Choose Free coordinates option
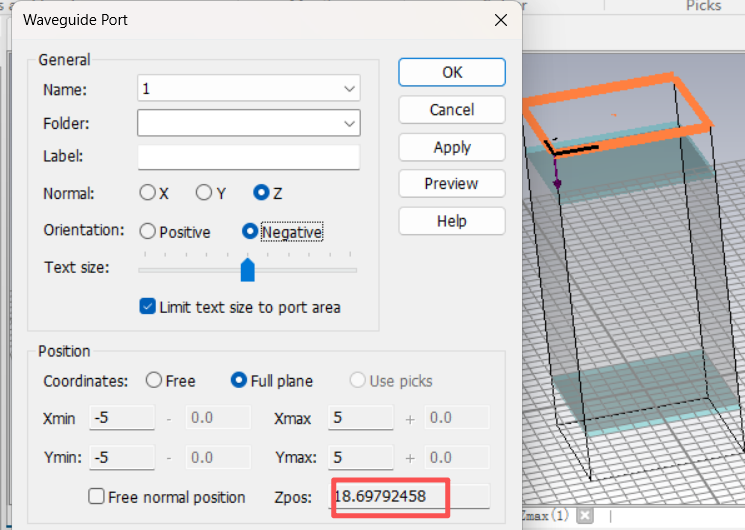The height and width of the screenshot is (530, 745). point(154,380)
